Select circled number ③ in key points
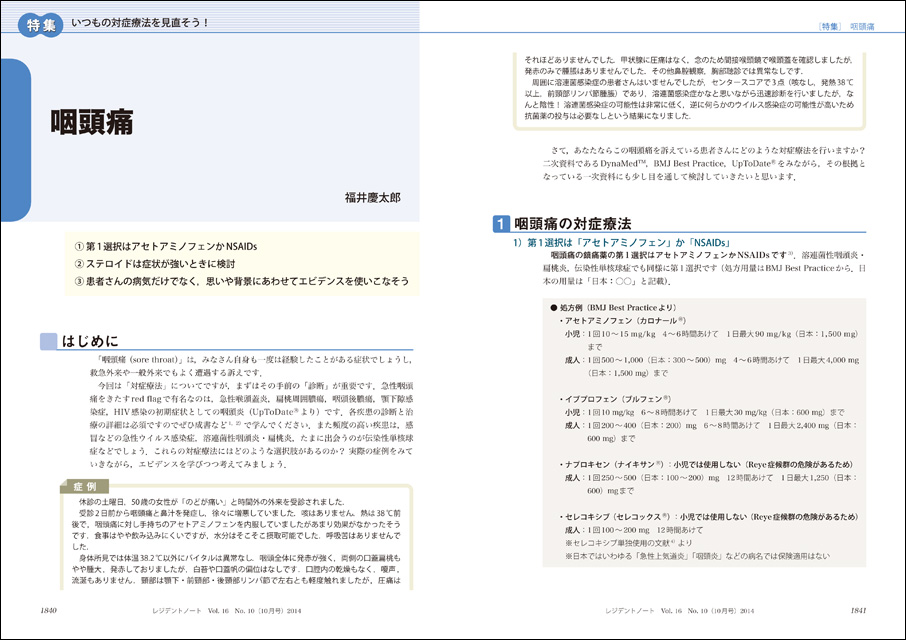Viewport: 906px width, 640px height. (81, 282)
